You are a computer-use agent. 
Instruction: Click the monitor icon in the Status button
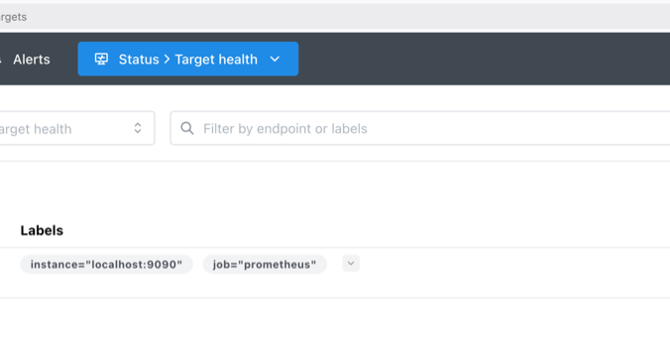pos(101,59)
